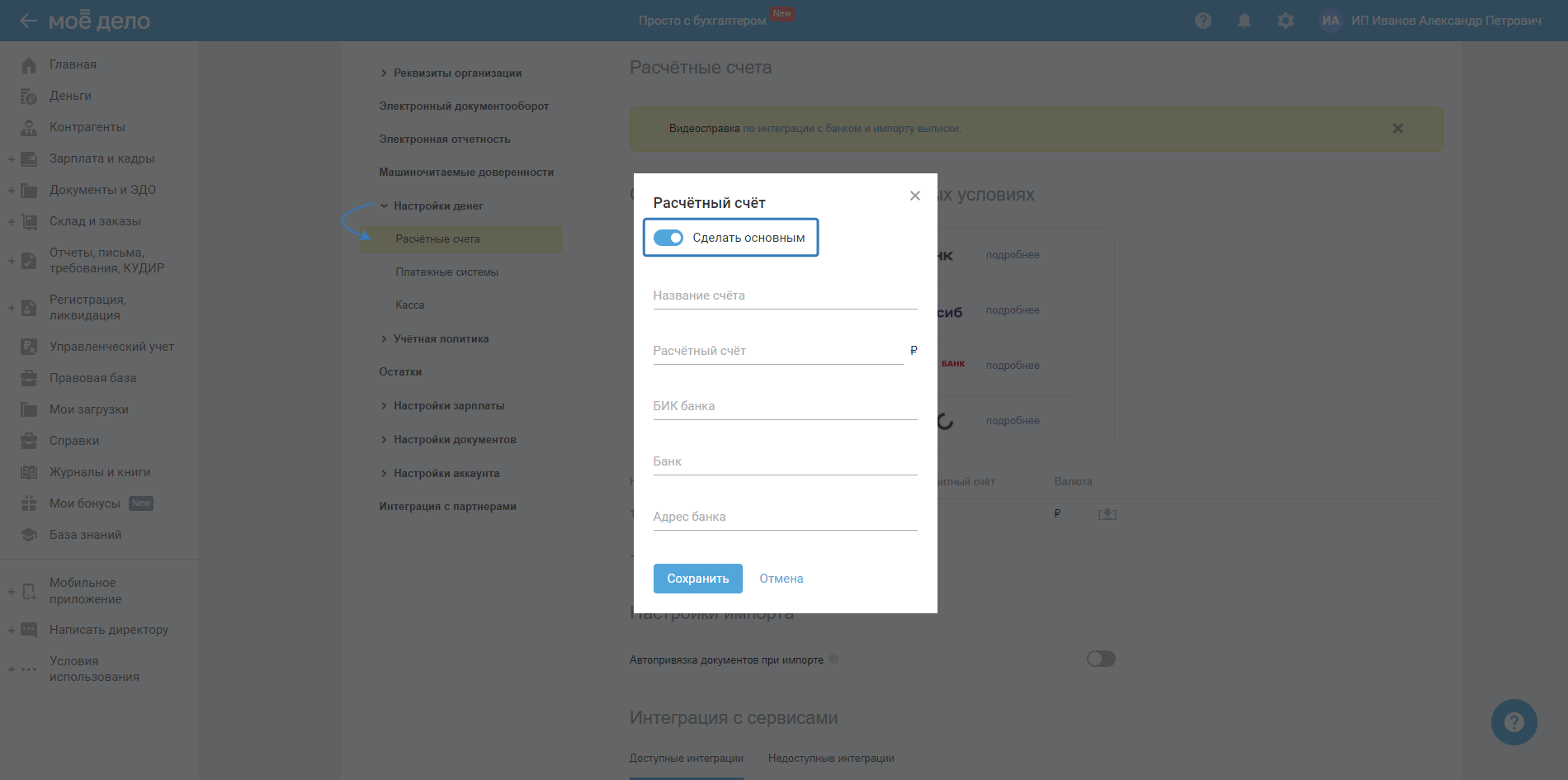1568x780 pixels.
Task: Click the help question mark in header
Action: [1202, 21]
